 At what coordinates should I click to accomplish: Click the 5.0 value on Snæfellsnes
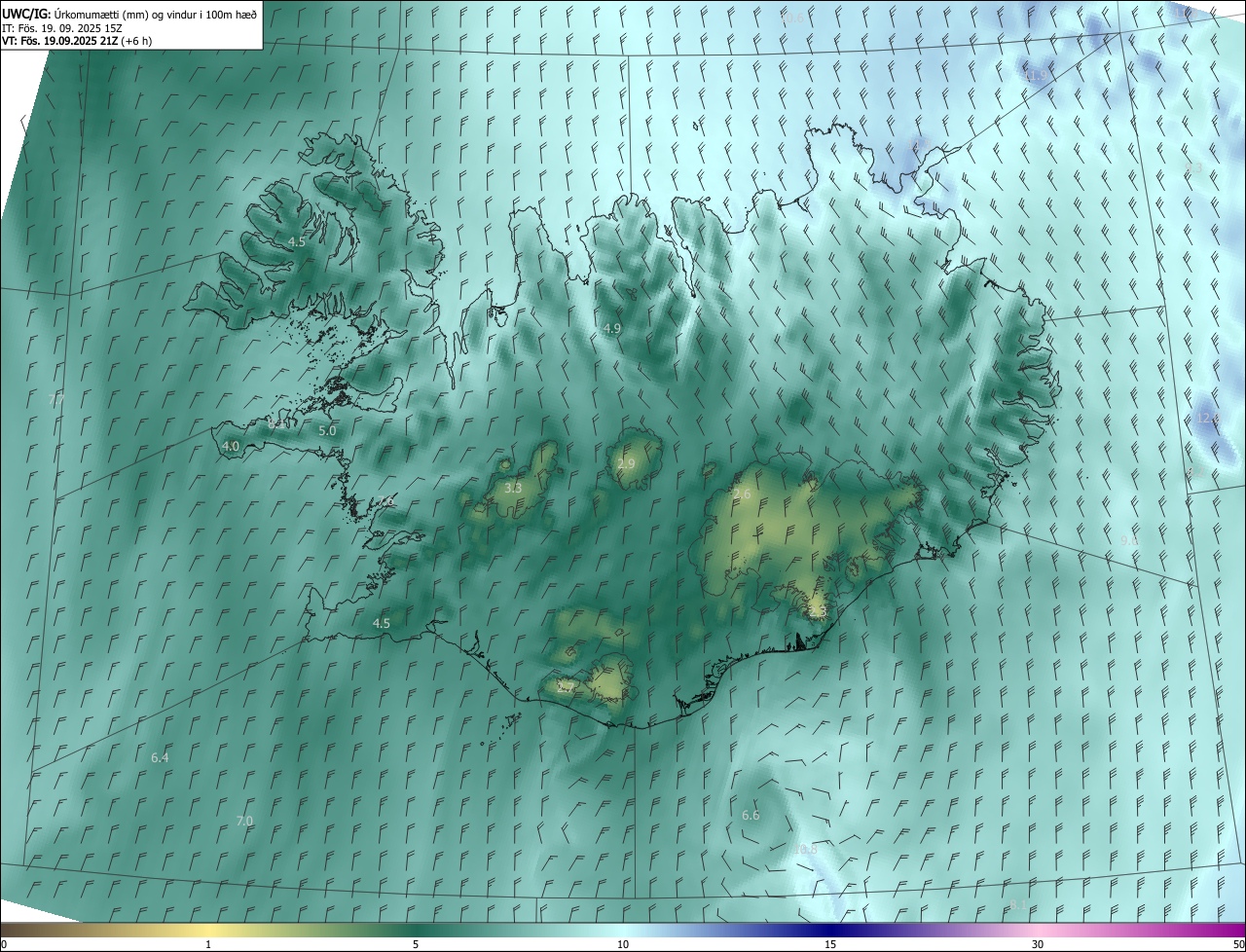pyautogui.click(x=327, y=430)
